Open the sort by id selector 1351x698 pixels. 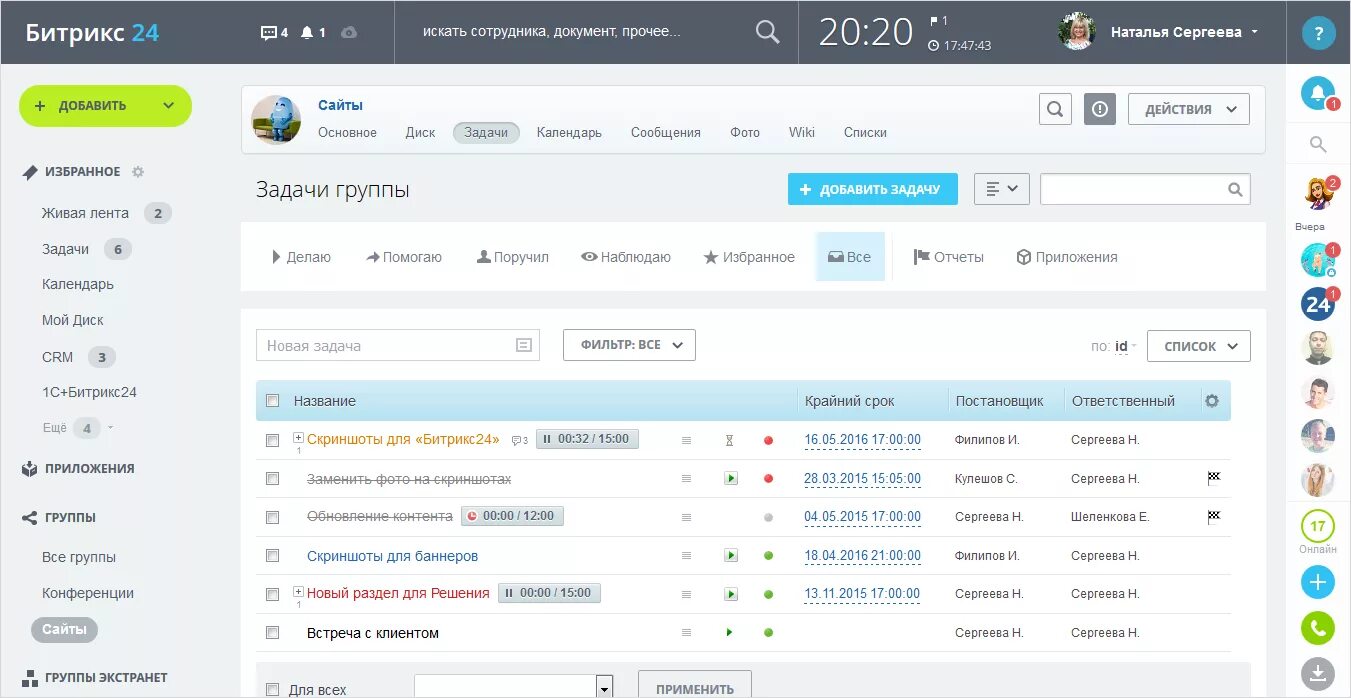(1122, 346)
